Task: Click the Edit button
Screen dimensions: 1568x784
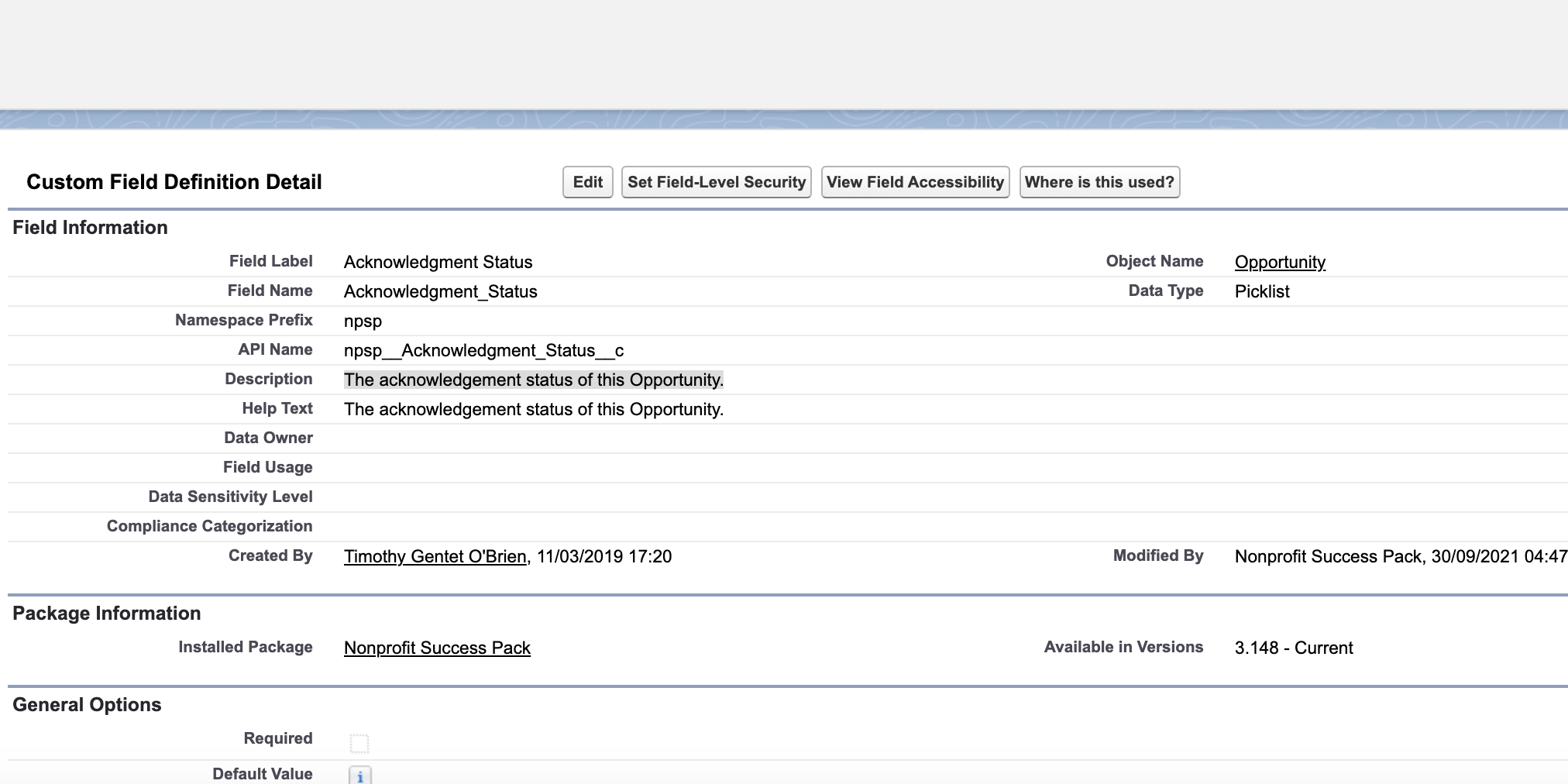Action: pyautogui.click(x=587, y=182)
